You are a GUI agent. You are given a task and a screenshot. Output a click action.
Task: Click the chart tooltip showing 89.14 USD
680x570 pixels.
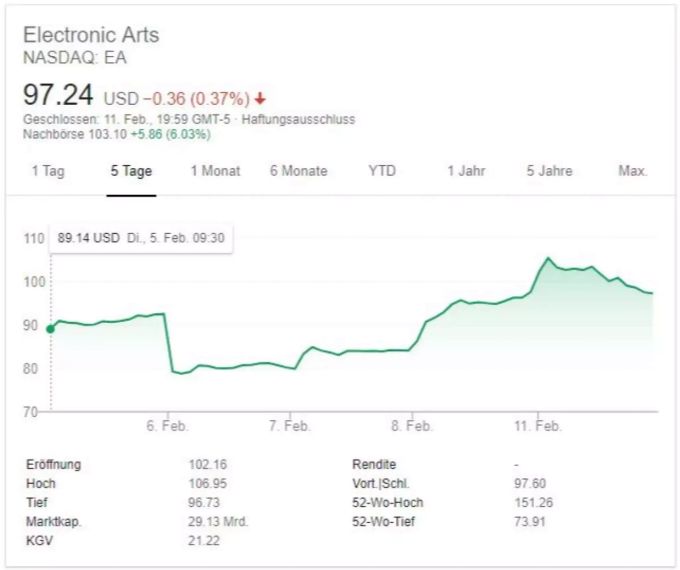(141, 238)
